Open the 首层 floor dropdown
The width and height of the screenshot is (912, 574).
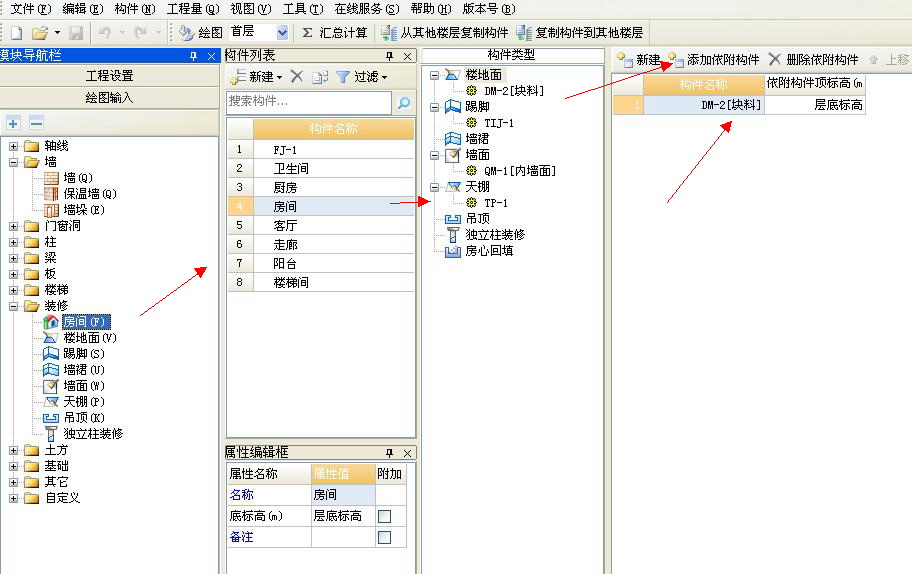click(282, 33)
